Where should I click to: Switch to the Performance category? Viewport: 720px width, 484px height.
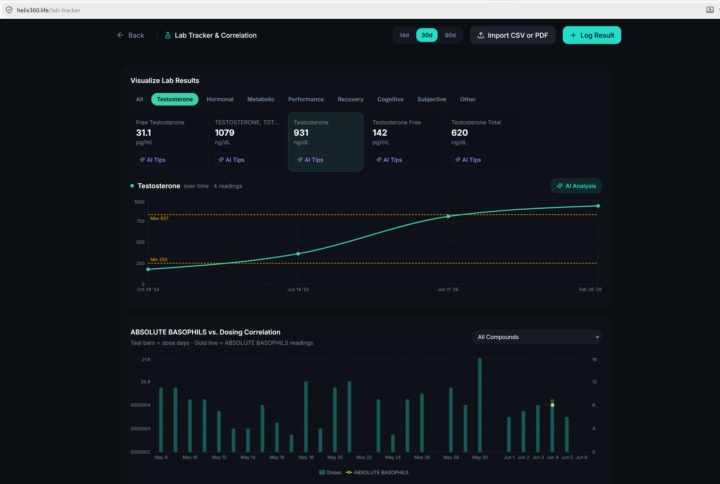click(x=306, y=99)
